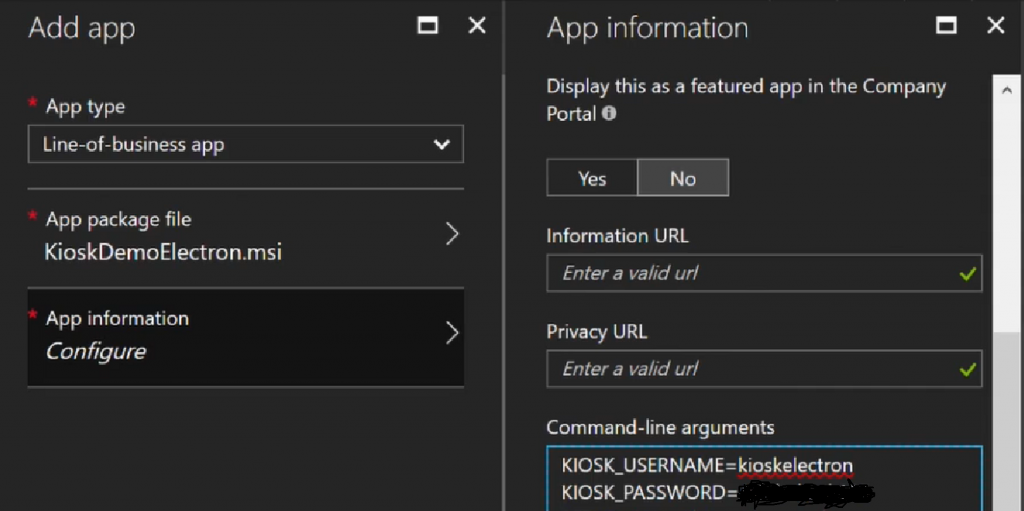This screenshot has width=1024, height=511.
Task: Close the Add app blade
Action: [x=477, y=25]
